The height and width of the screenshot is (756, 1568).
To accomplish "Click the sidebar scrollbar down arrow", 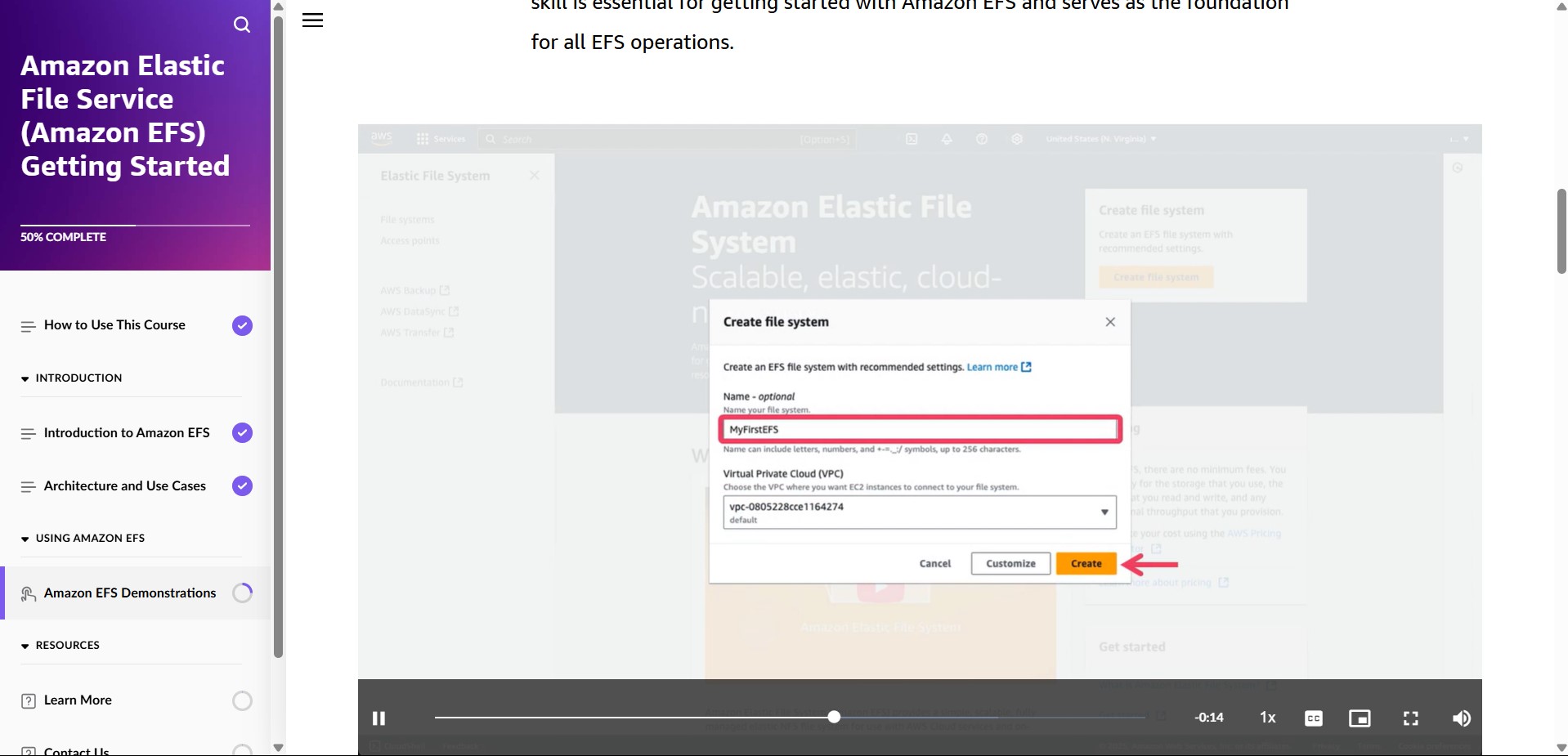I will point(278,748).
